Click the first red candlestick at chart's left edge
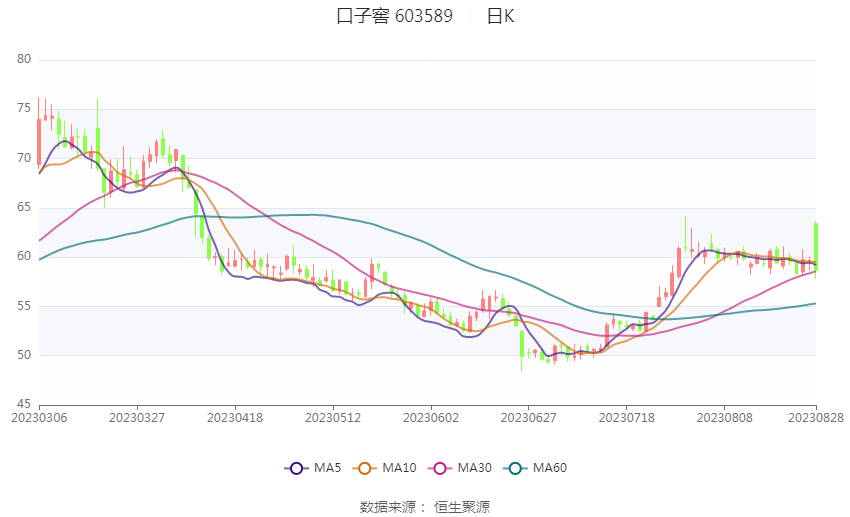Viewport: 850px width, 517px height. click(39, 140)
